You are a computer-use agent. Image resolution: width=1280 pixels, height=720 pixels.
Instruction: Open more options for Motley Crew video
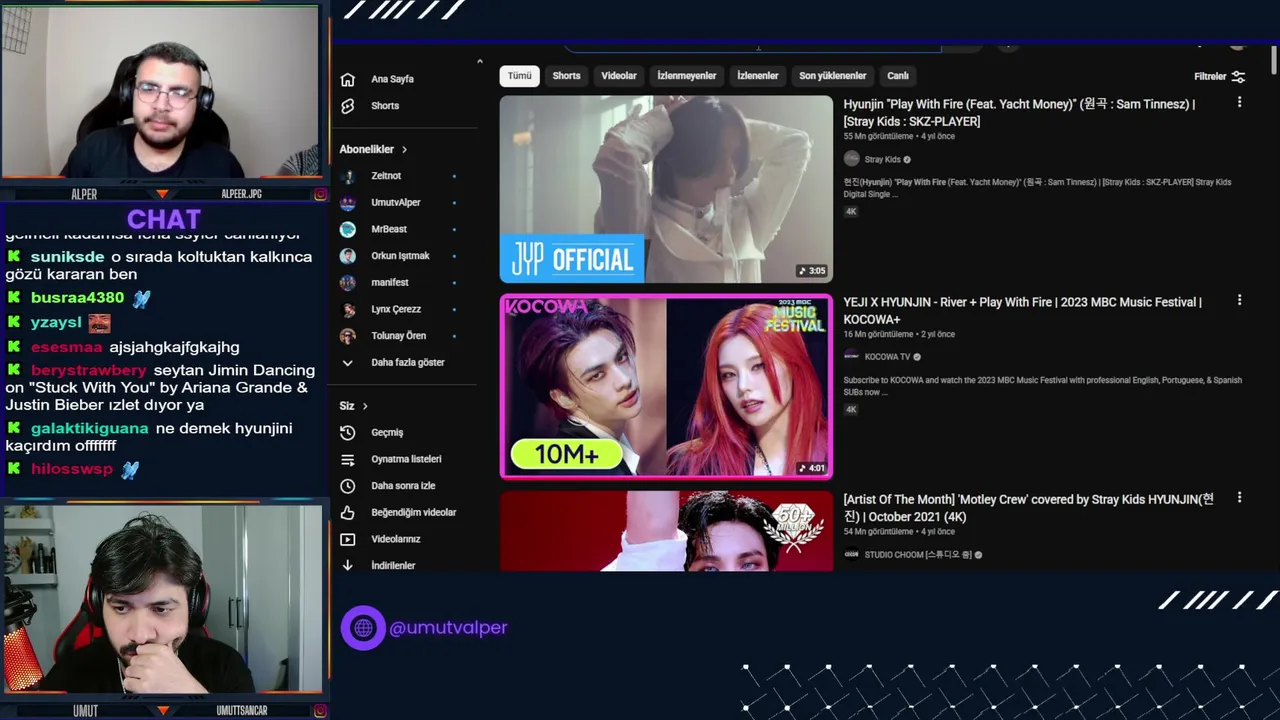[x=1239, y=497]
